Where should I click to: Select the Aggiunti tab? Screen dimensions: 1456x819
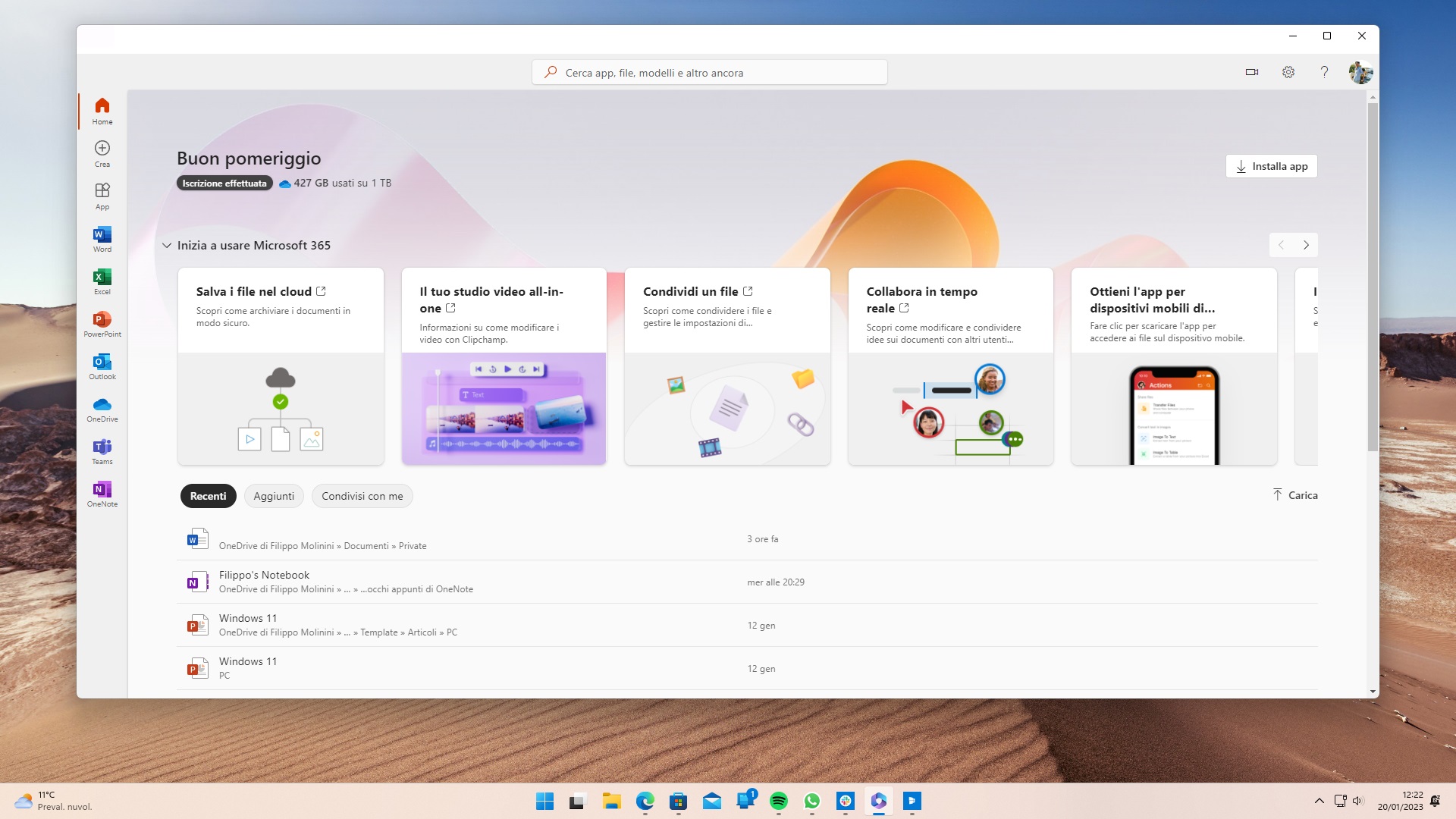273,496
